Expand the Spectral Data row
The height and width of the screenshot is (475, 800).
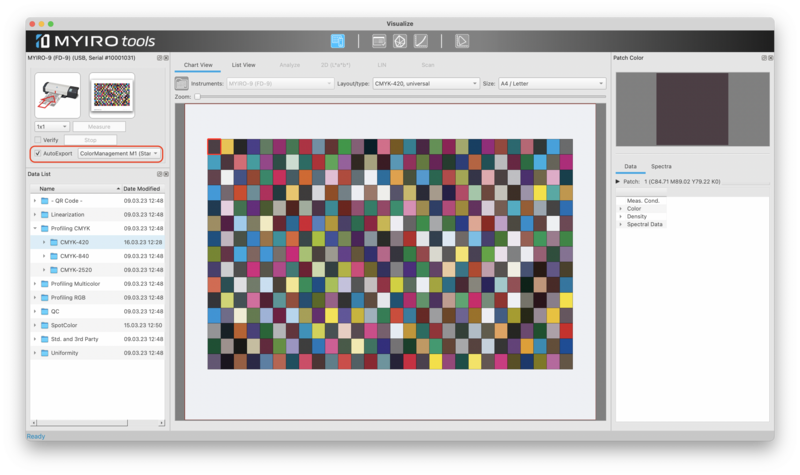tap(621, 224)
